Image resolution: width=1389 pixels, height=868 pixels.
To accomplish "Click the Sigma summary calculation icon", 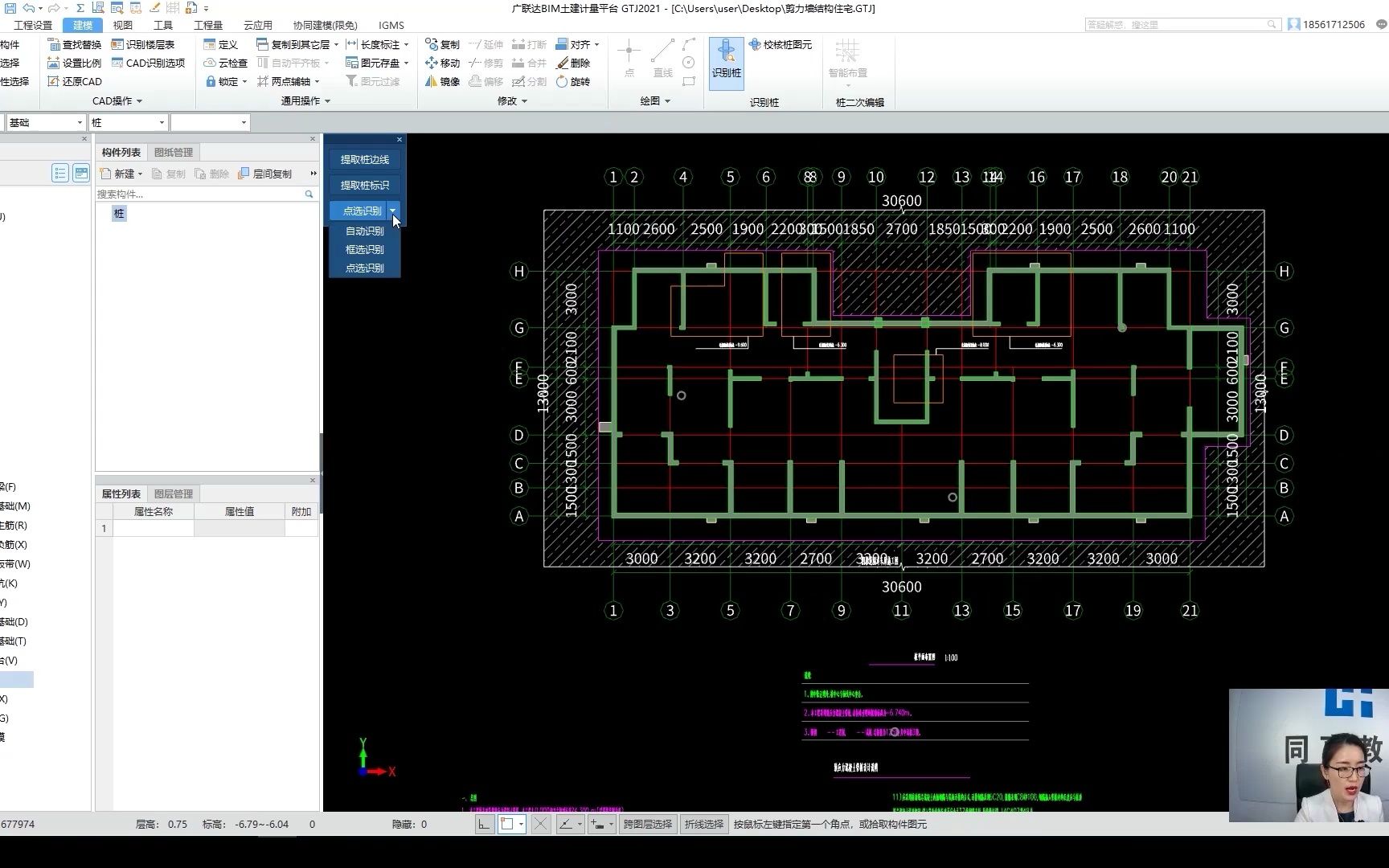I will point(80,8).
